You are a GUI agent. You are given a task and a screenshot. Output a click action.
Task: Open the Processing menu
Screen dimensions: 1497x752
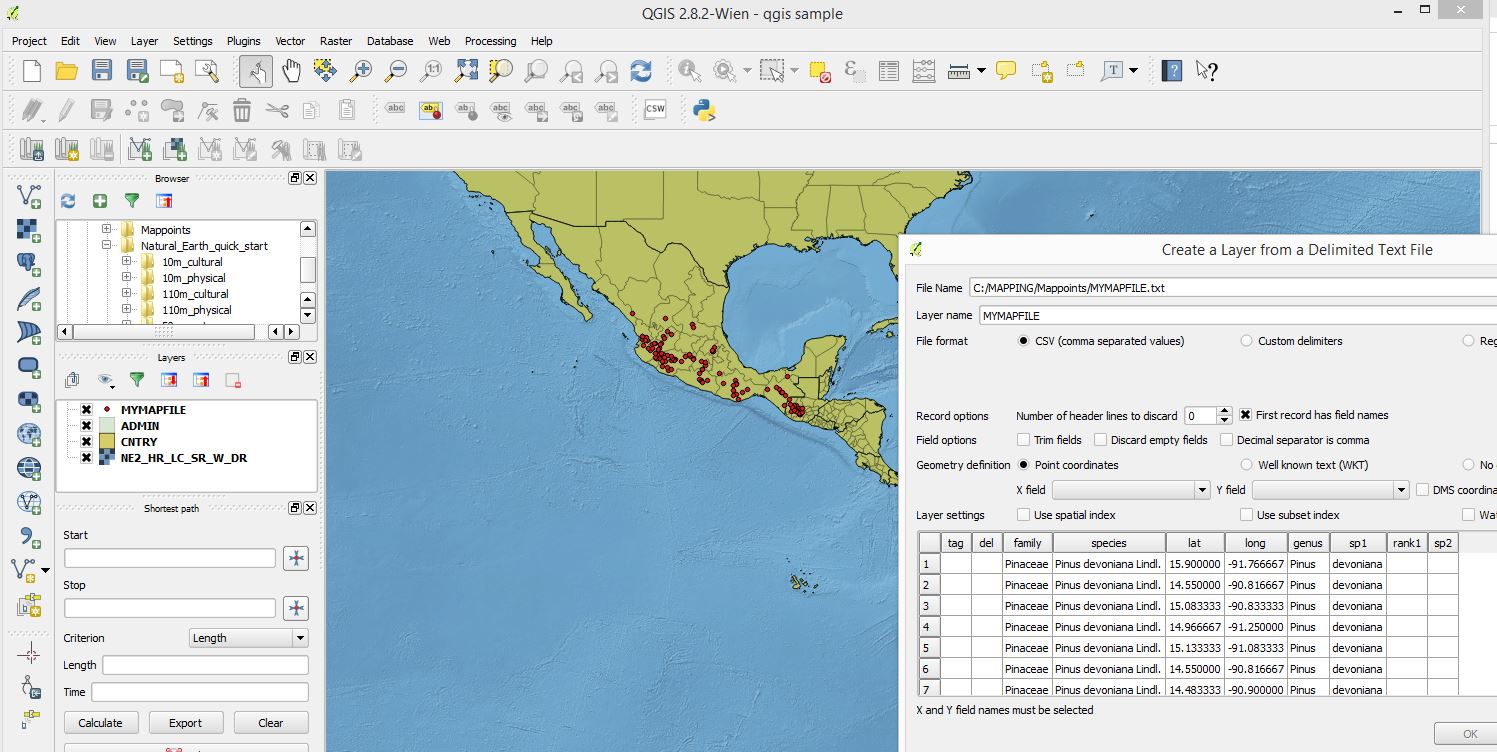490,41
